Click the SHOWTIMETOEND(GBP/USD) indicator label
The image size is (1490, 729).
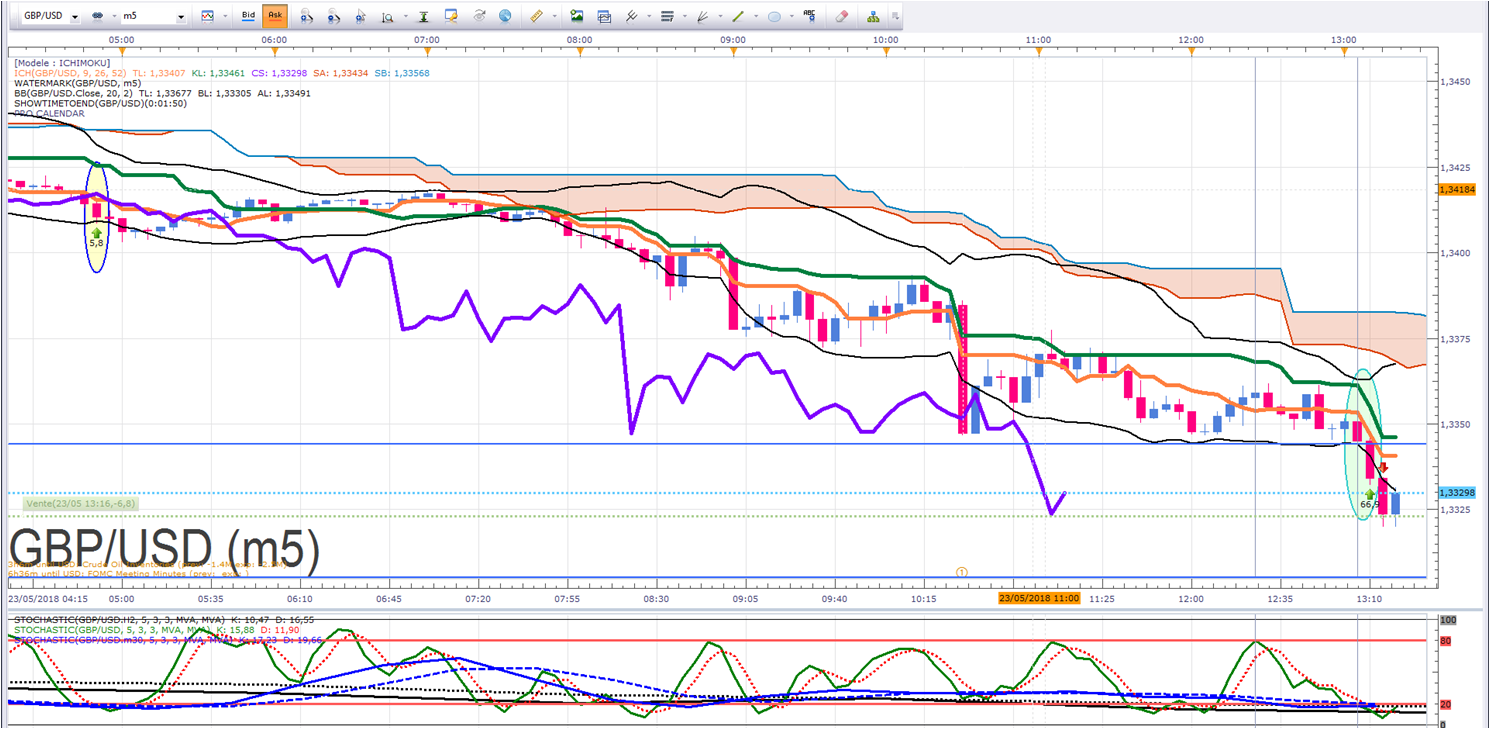[101, 103]
